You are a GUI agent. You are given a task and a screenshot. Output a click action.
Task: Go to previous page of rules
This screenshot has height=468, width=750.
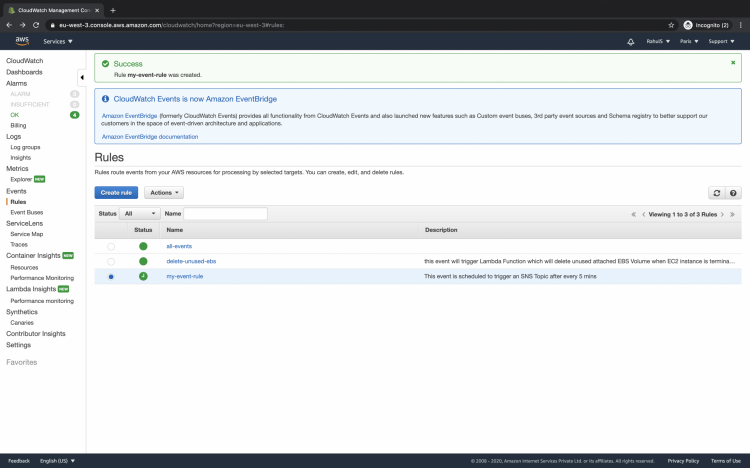coord(643,214)
